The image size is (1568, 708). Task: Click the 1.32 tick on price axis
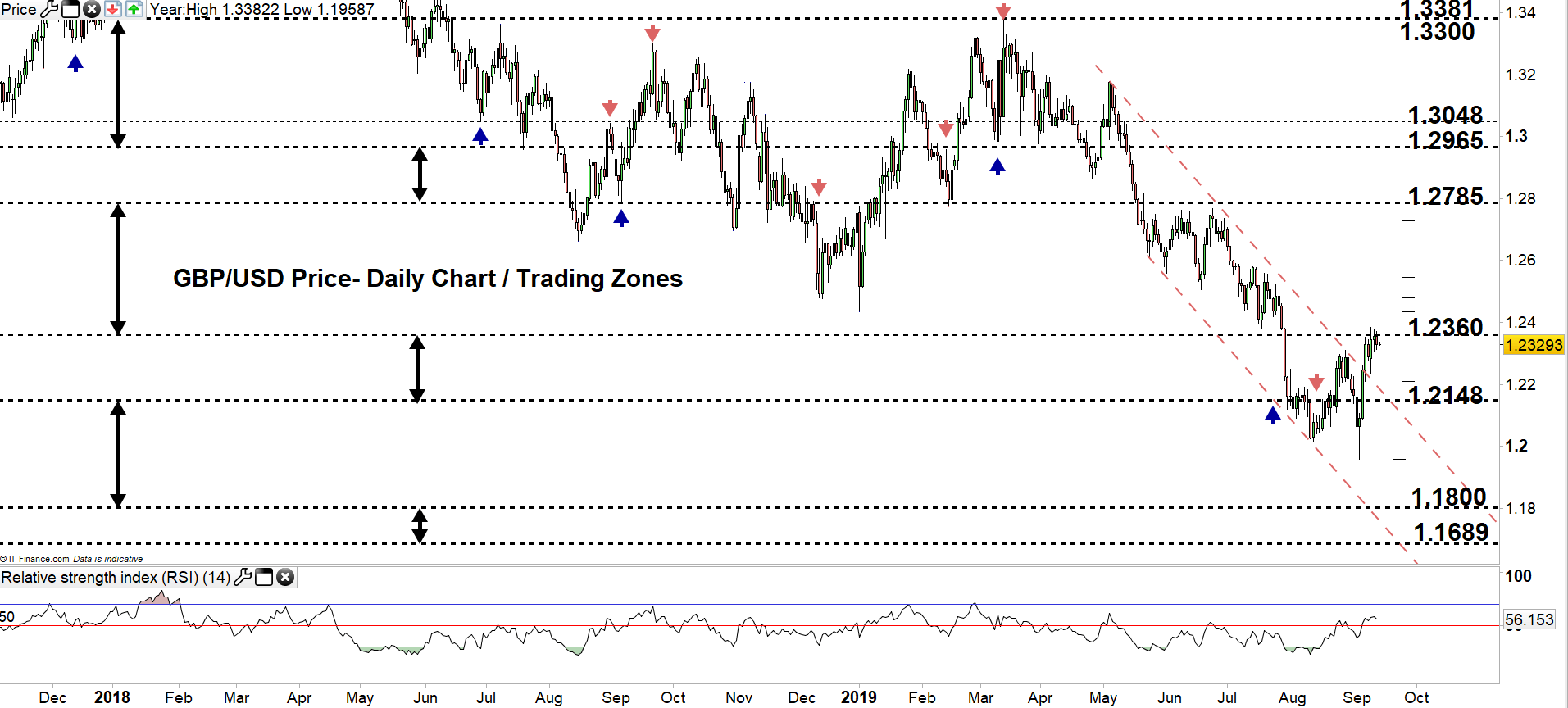(x=1520, y=75)
